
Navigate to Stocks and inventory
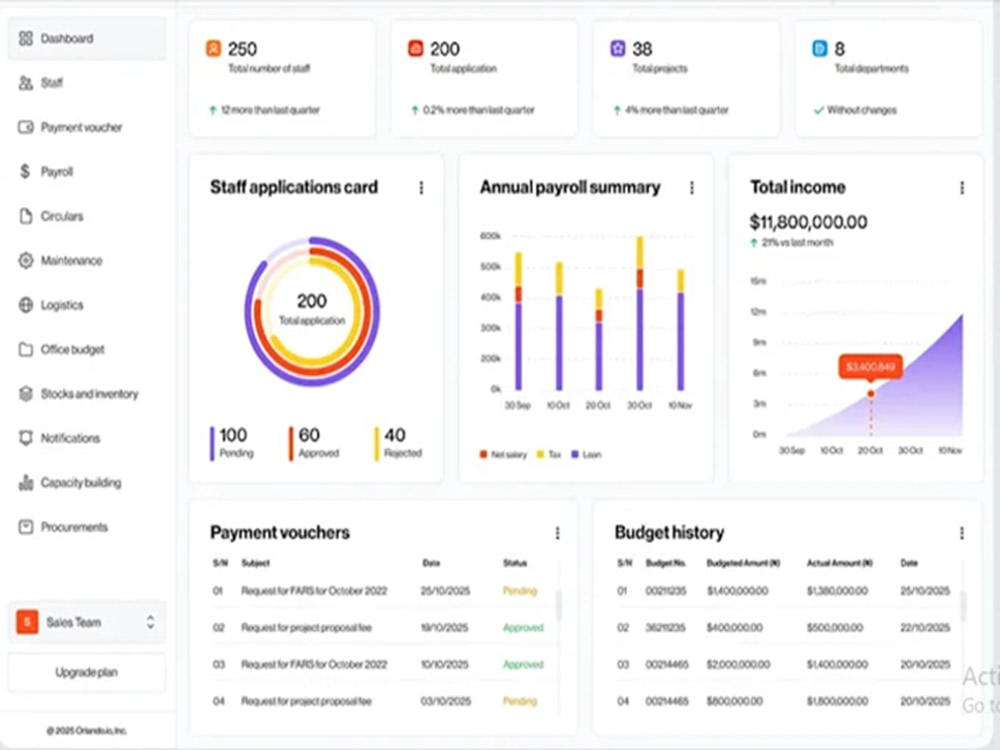[87, 393]
